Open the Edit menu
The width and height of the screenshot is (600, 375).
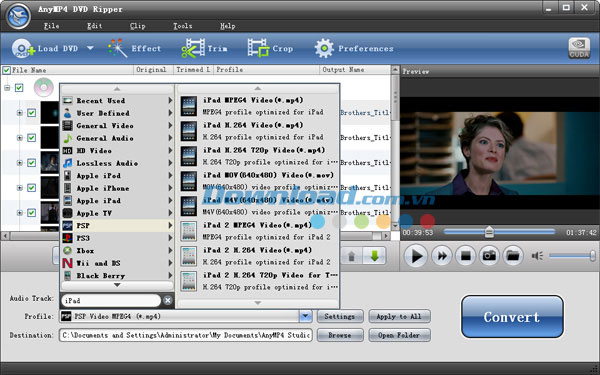coord(95,26)
